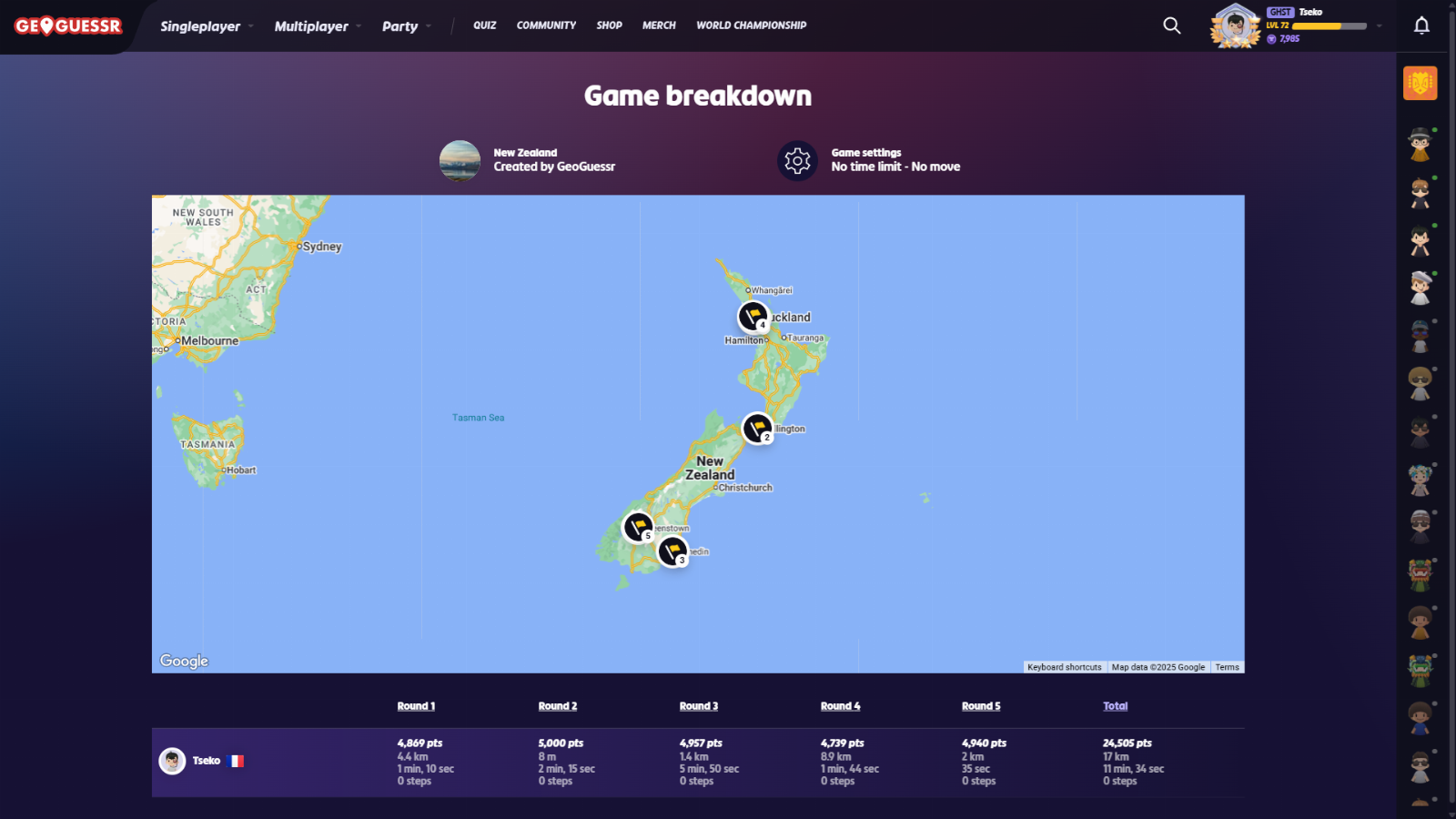
Task: Select round 3 flag marker near Dunedin
Action: 672,551
